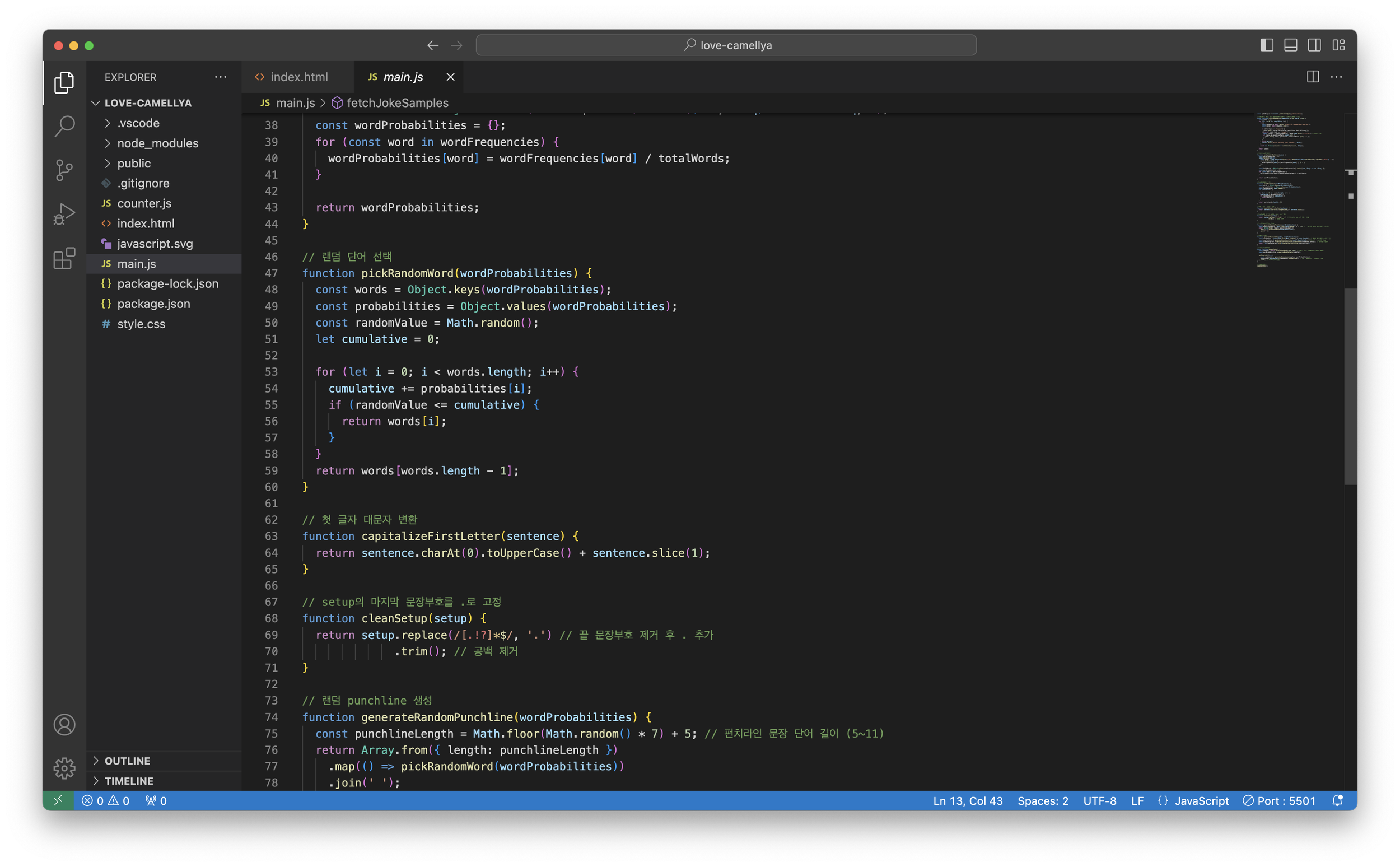Open the Extensions view

coord(64,258)
